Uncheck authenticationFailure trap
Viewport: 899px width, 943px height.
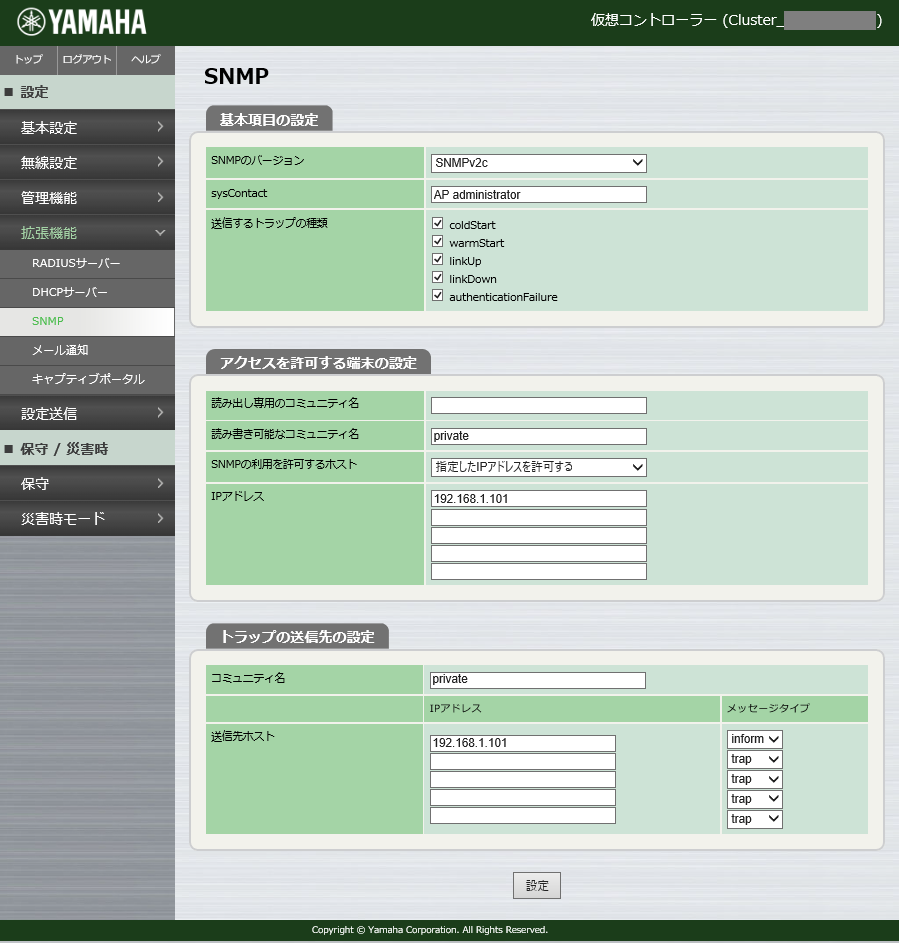coord(437,295)
